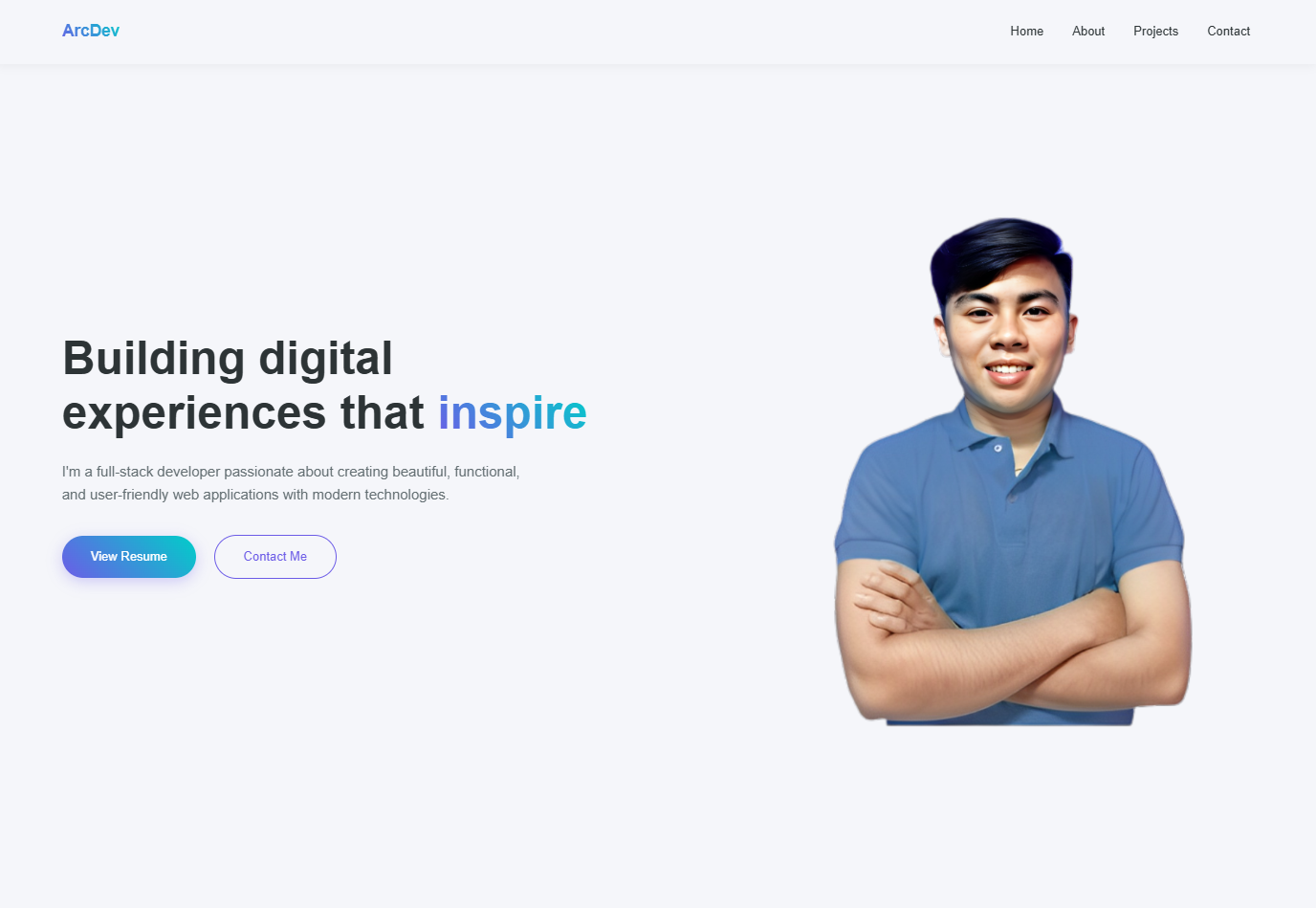Click the "Arc" part of the logo
1316x908 pixels.
76,31
